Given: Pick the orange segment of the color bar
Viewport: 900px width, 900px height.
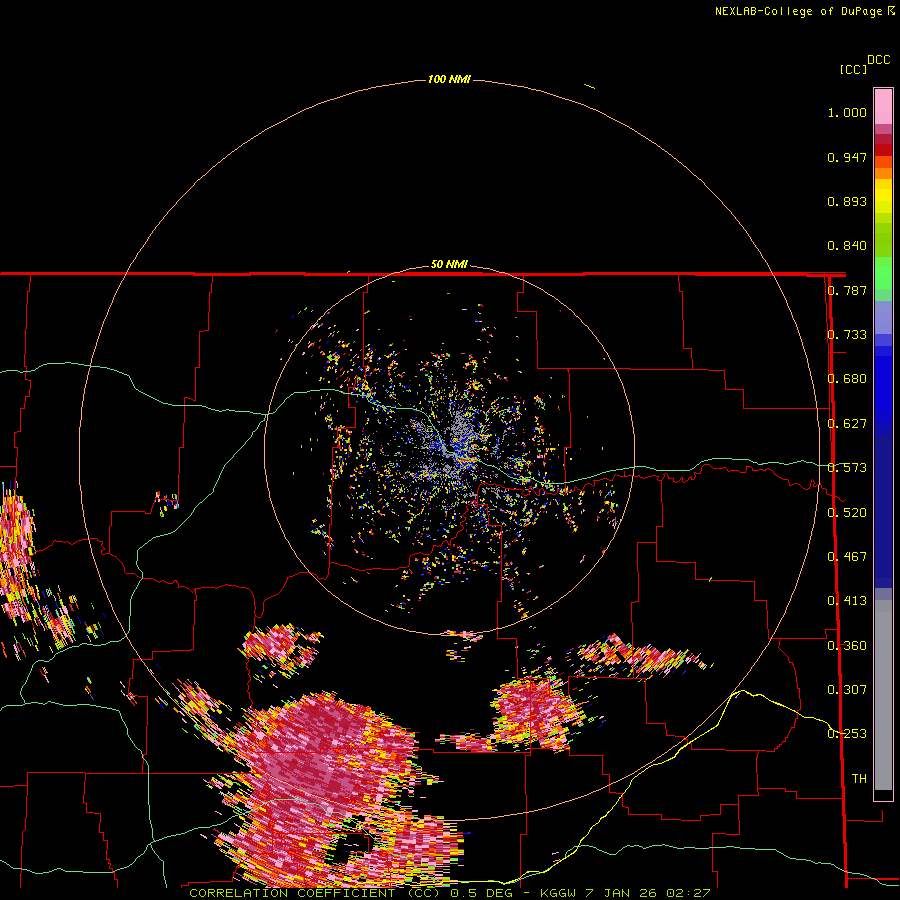Looking at the screenshot, I should tap(883, 173).
